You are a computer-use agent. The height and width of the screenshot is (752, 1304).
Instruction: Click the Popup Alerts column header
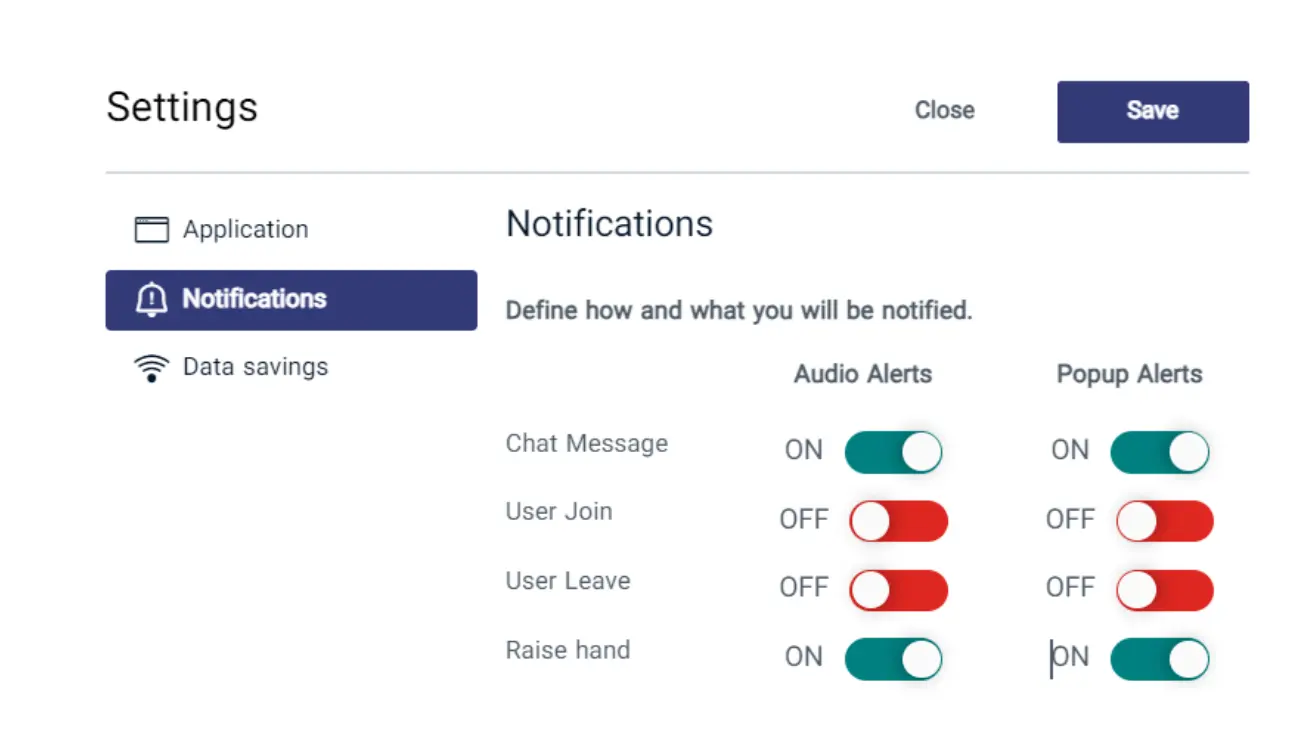1129,374
